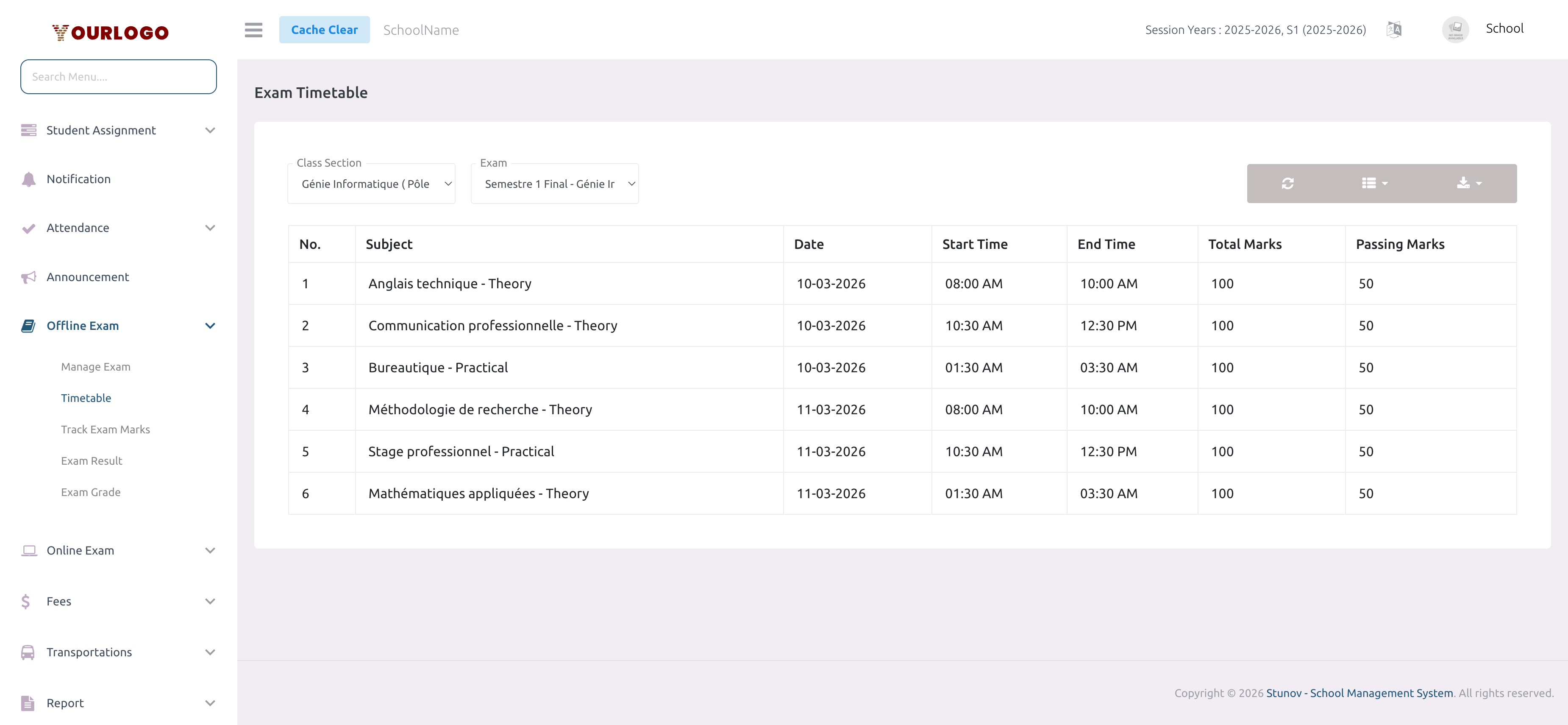Screen dimensions: 1568x725
Task: Open the hamburger navigation menu
Action: (x=254, y=30)
